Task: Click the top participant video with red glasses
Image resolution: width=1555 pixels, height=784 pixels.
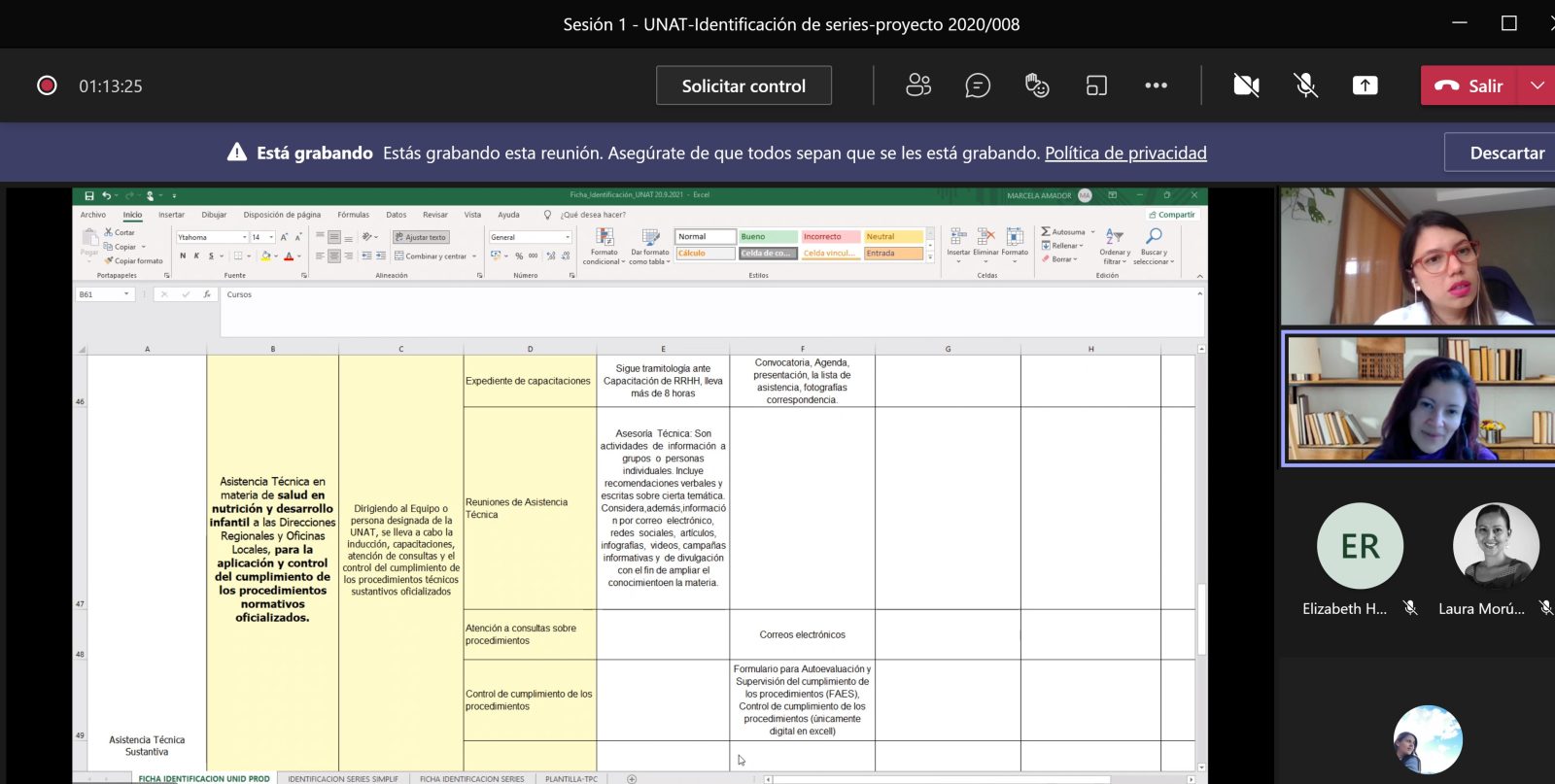Action: 1417,256
